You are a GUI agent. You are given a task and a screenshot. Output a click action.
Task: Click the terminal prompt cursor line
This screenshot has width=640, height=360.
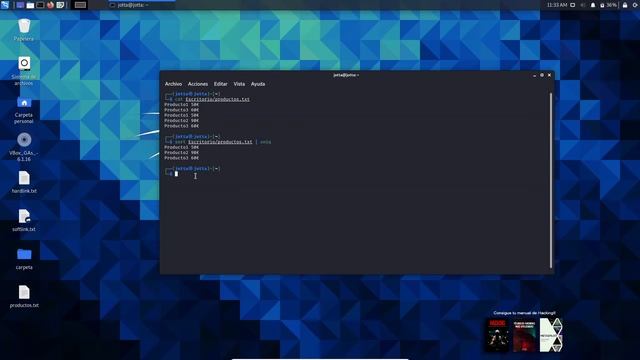click(176, 174)
